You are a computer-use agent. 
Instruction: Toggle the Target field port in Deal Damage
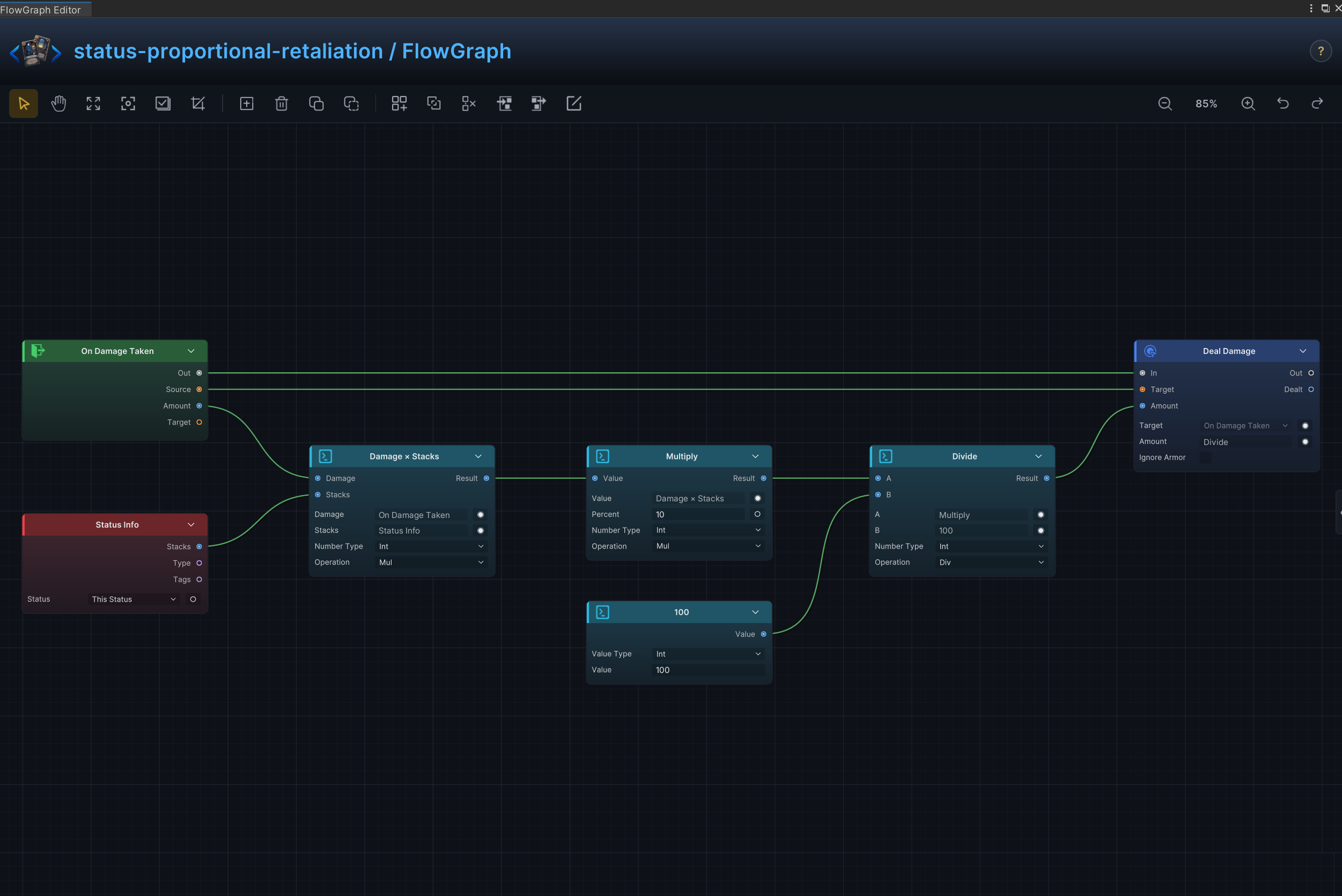[1305, 426]
